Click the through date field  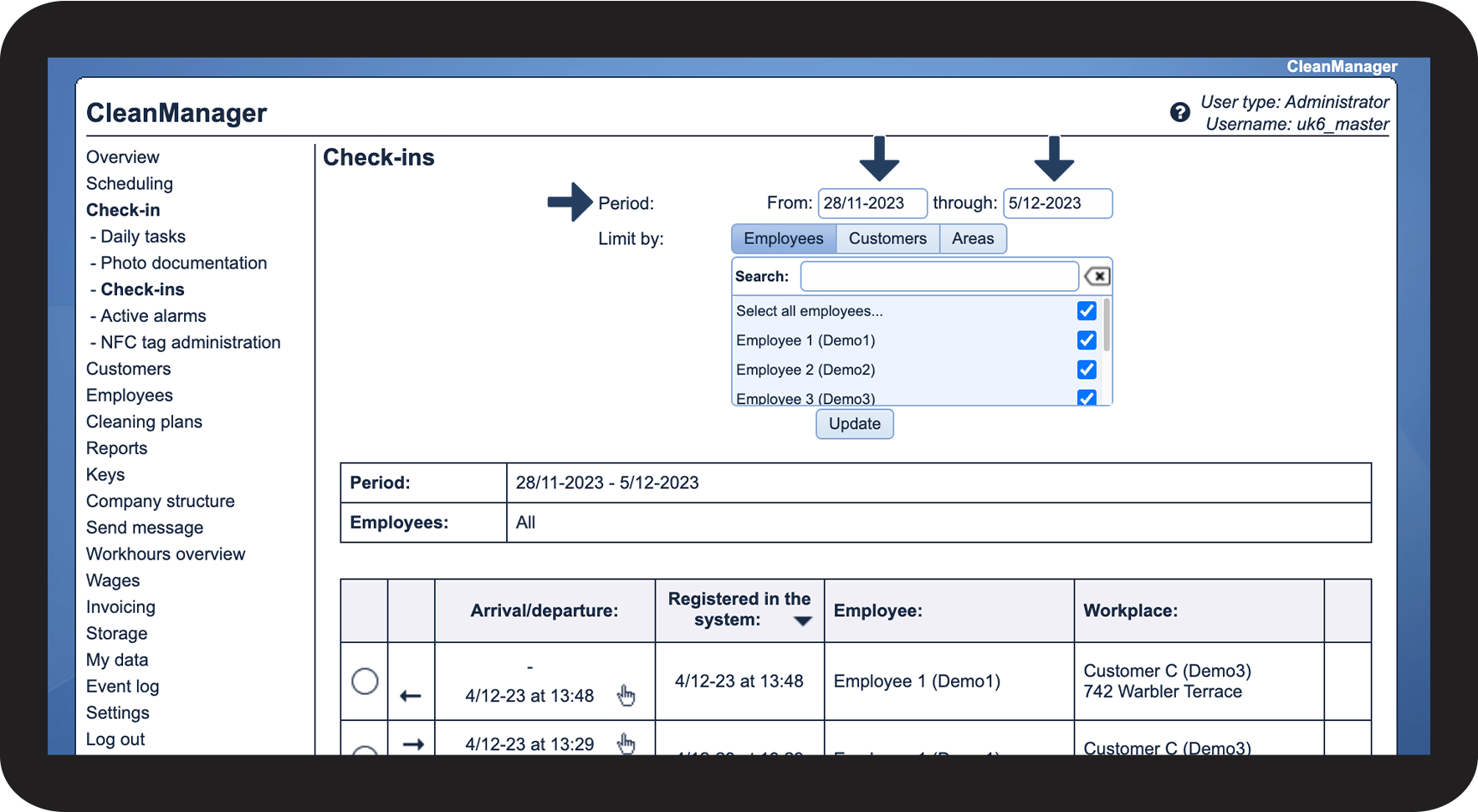point(1057,203)
